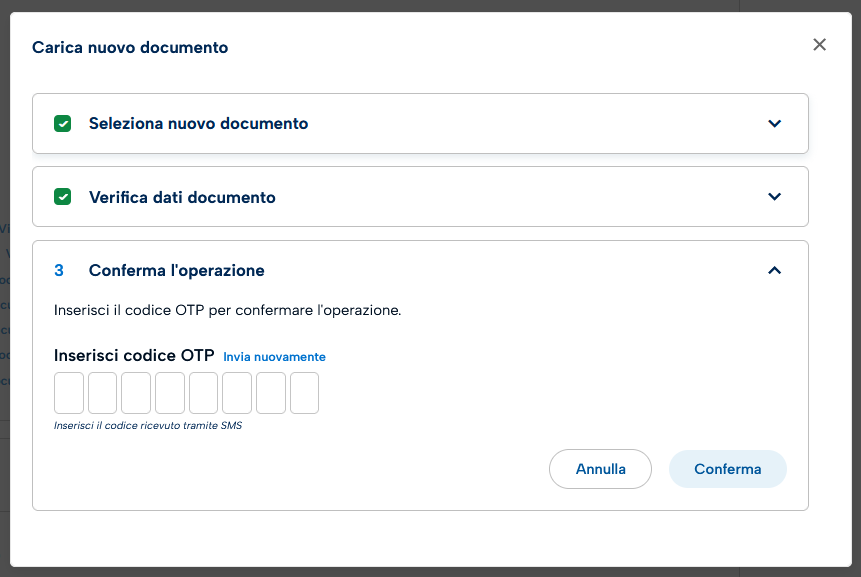Select the Conferma l'operazione step header
The image size is (861, 577).
pos(176,271)
